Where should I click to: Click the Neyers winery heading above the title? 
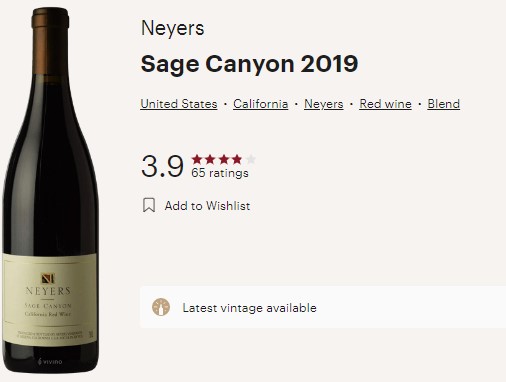click(172, 28)
